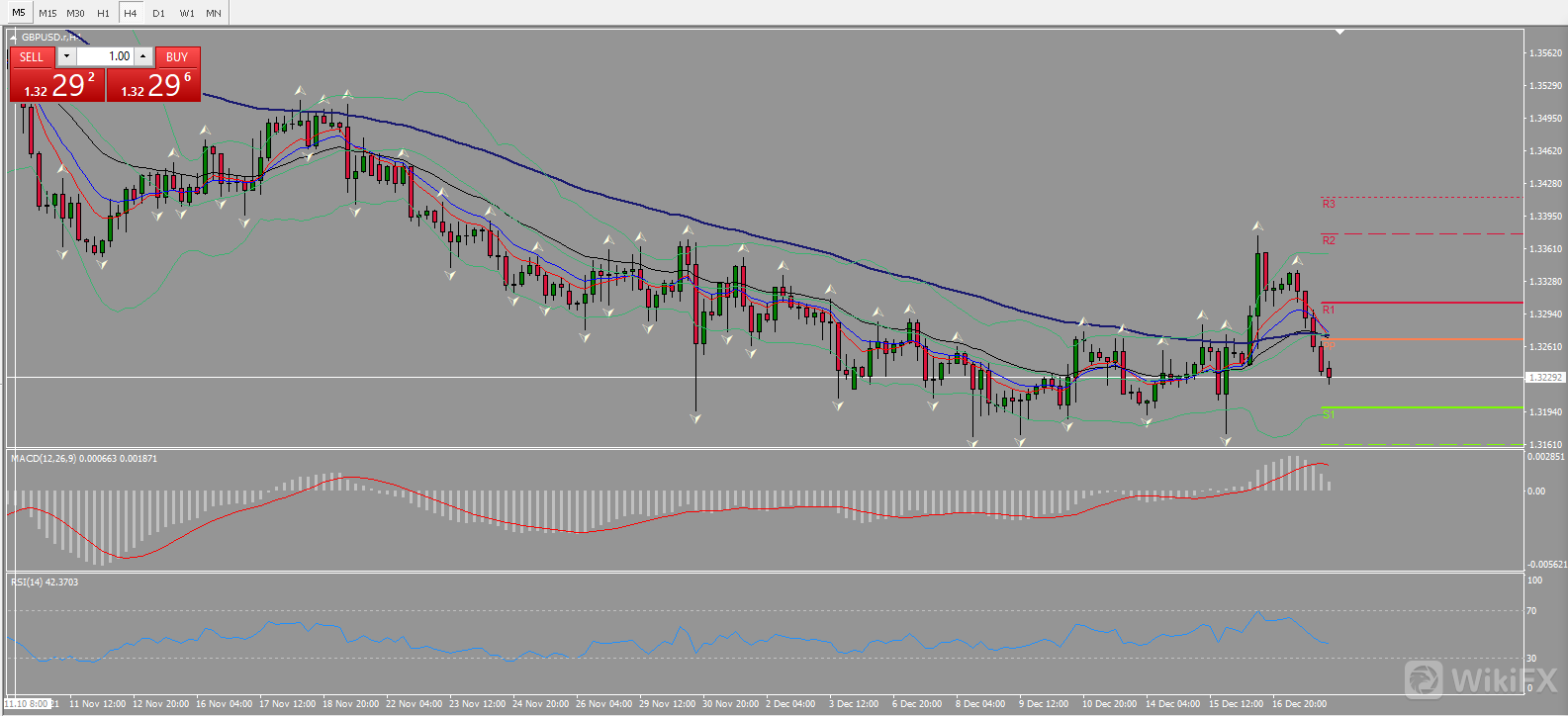Select the red R1 resistance line

1425,303
